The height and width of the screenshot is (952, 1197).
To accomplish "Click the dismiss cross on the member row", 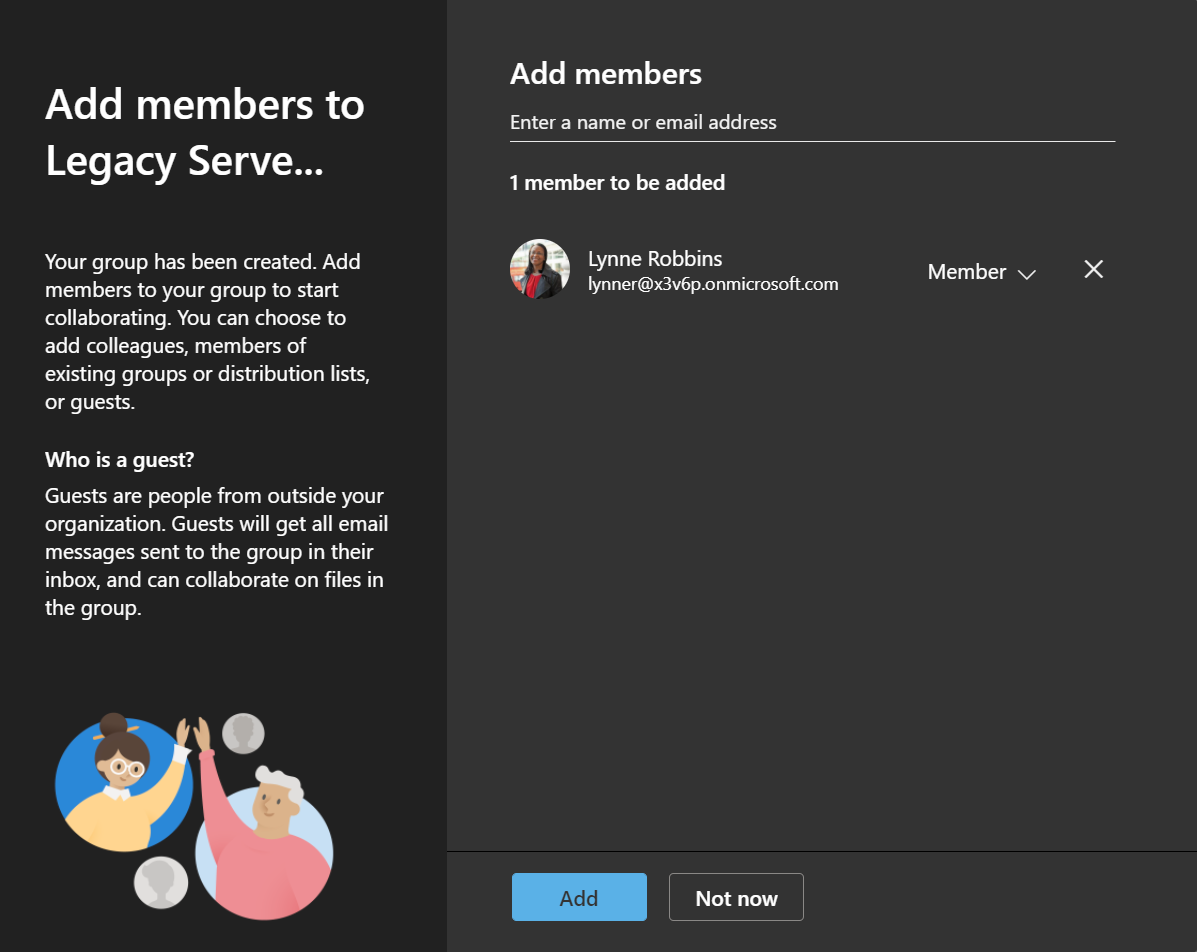I will pos(1093,269).
